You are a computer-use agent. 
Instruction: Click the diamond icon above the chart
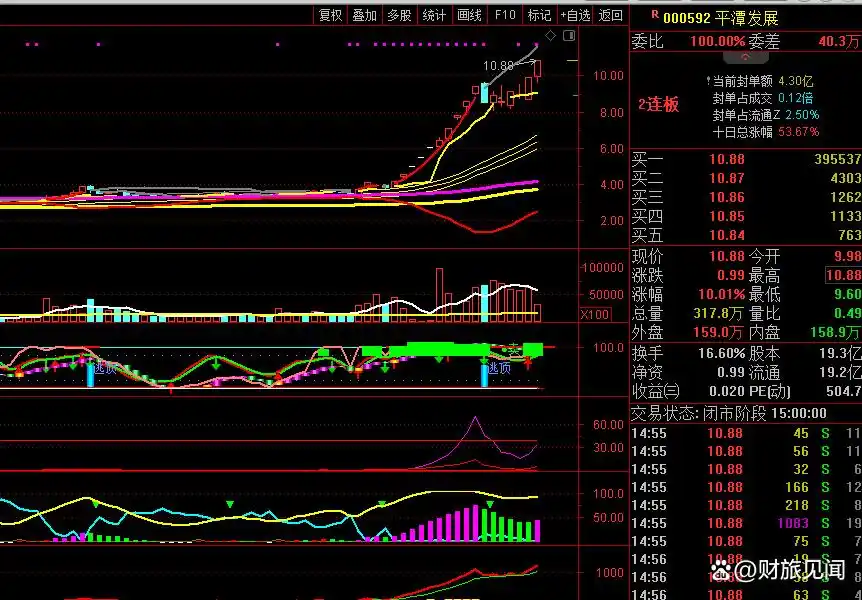(x=551, y=35)
